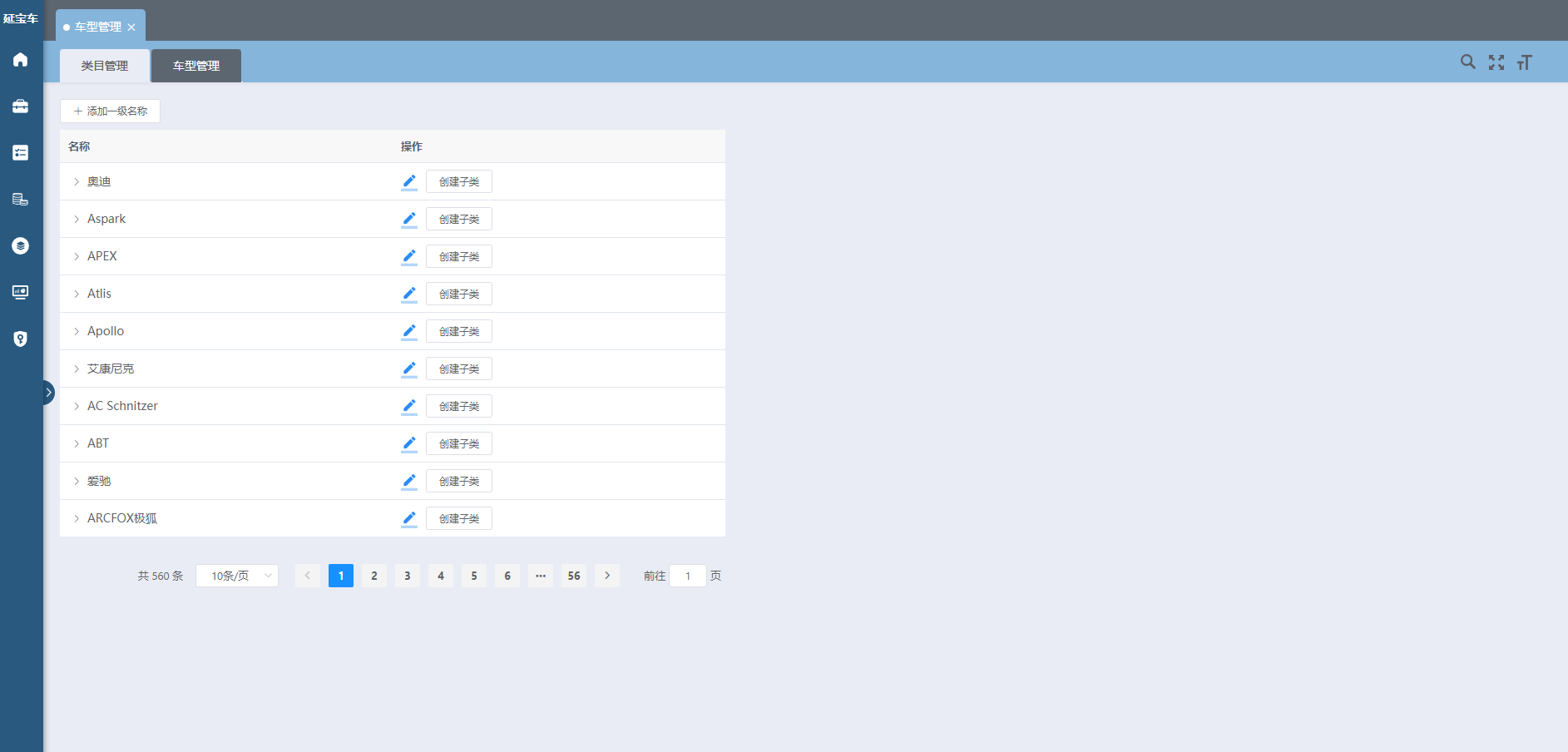Edit the 奥迪 row with pencil icon
This screenshot has width=1568, height=752.
(x=409, y=182)
